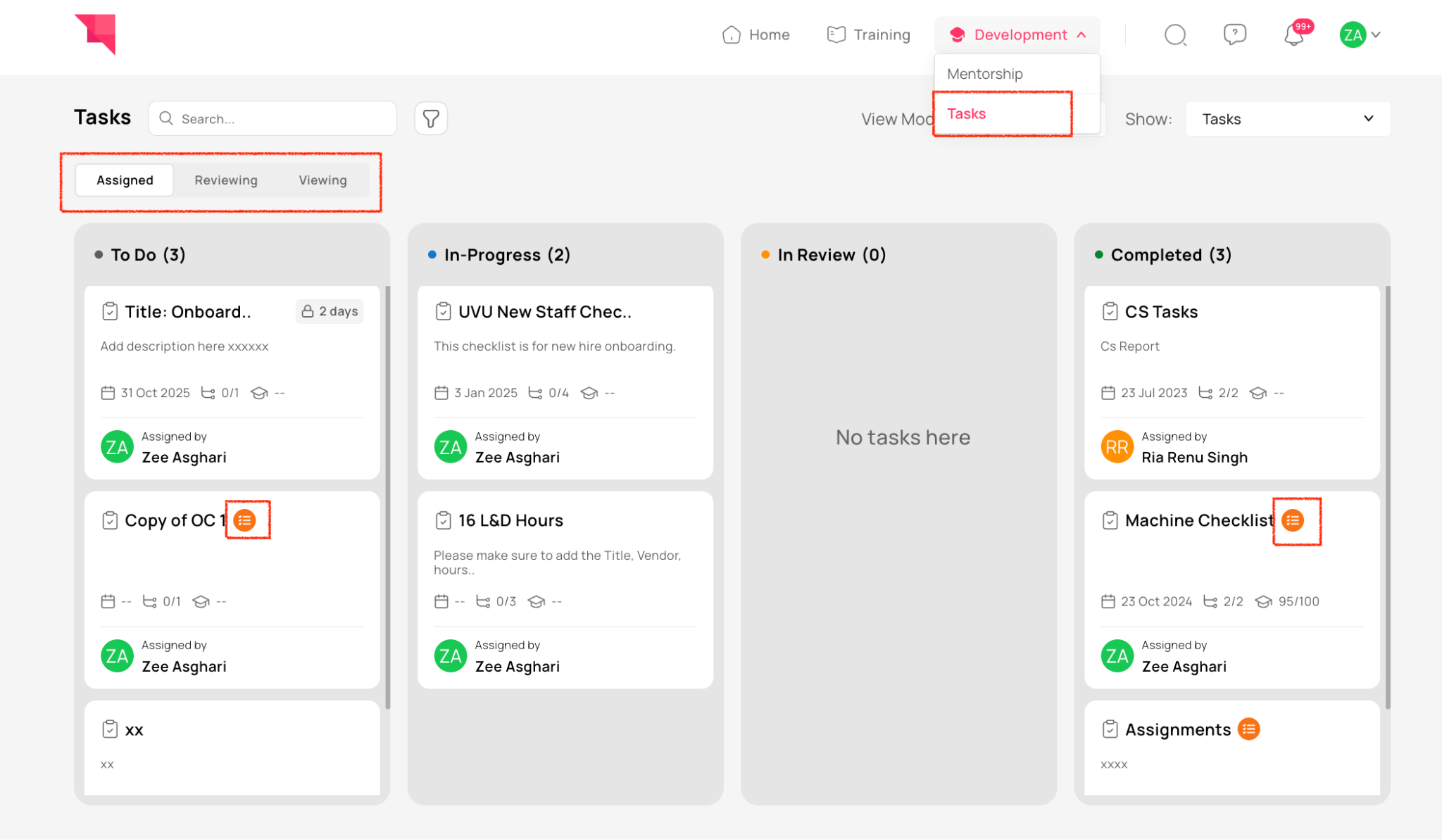The image size is (1442, 840).
Task: Click orange checklist badge on Machine Checklist
Action: point(1293,520)
